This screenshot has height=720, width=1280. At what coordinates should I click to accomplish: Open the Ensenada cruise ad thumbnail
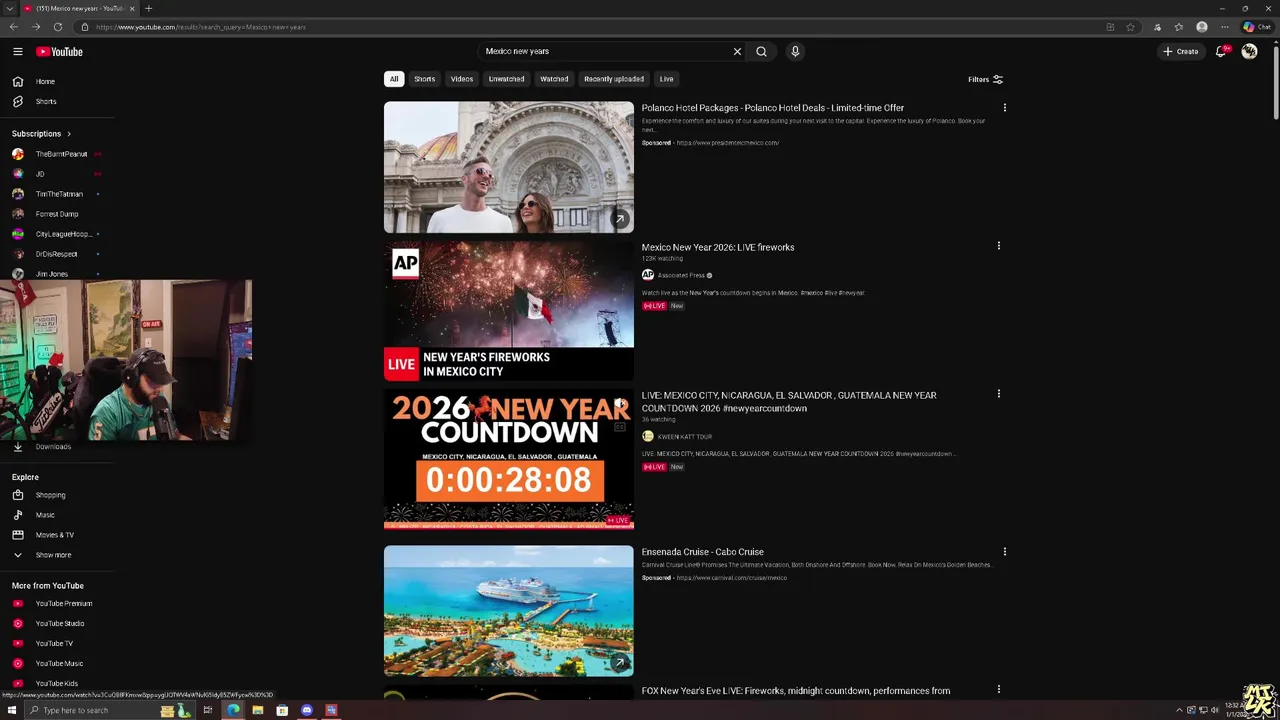click(509, 611)
